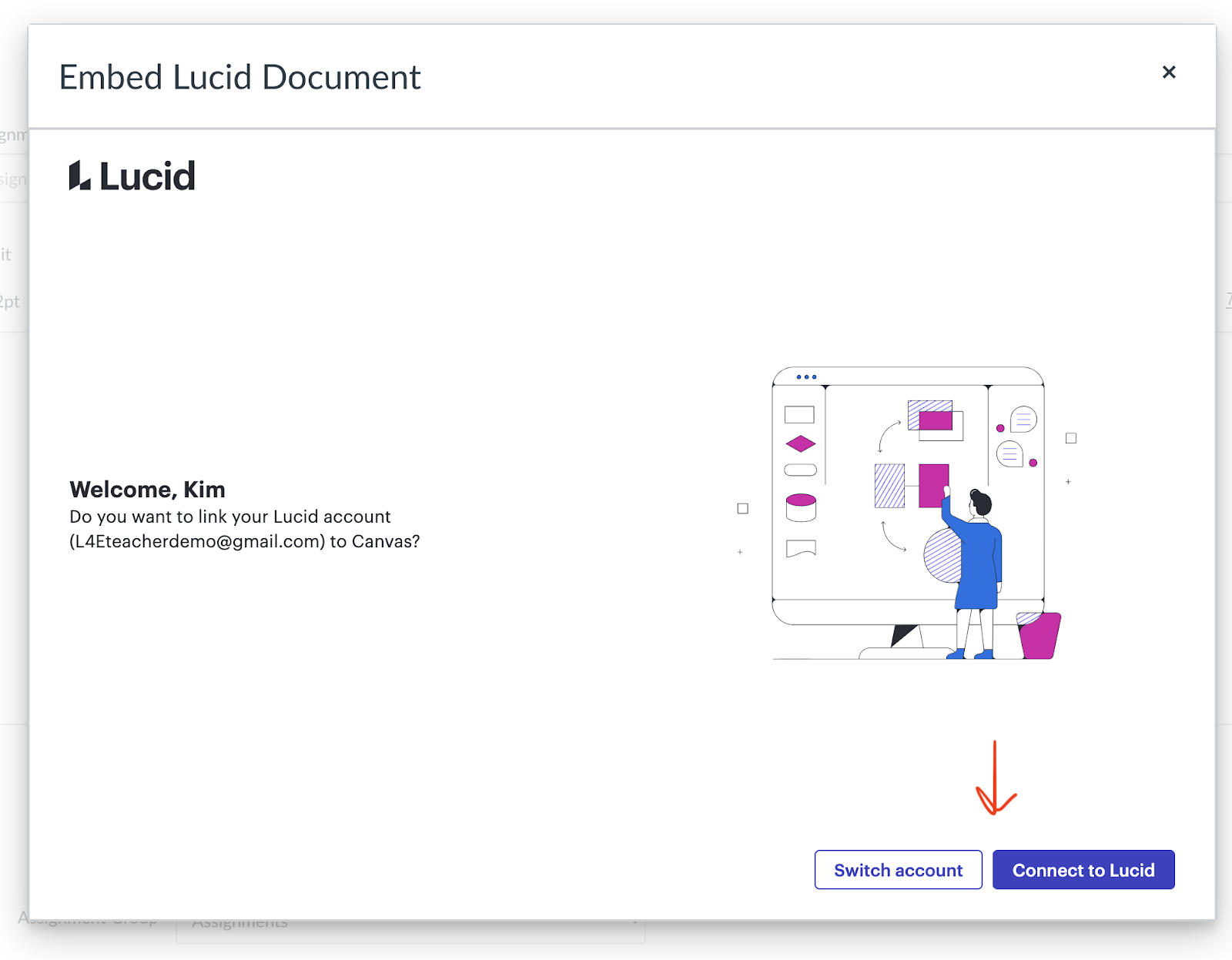Click the L4Eteacherdemo@gmail.com account text
This screenshot has height=960, width=1232.
(196, 541)
